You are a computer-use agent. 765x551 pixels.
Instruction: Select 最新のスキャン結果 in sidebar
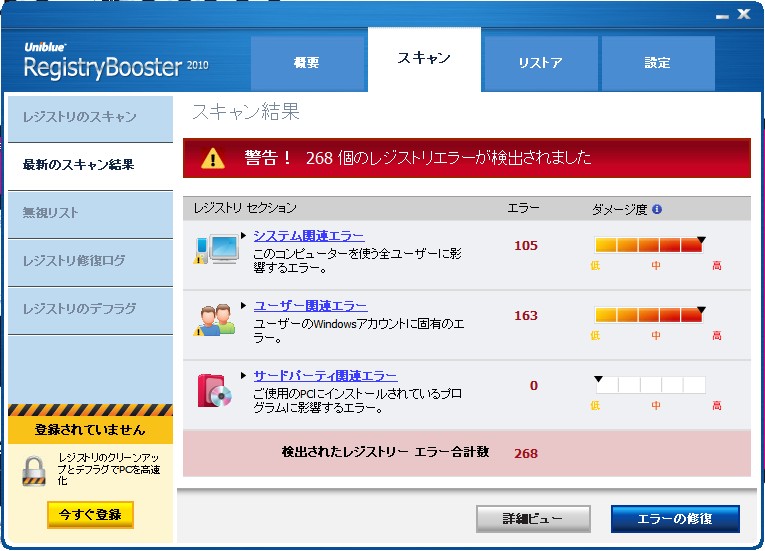pos(90,166)
